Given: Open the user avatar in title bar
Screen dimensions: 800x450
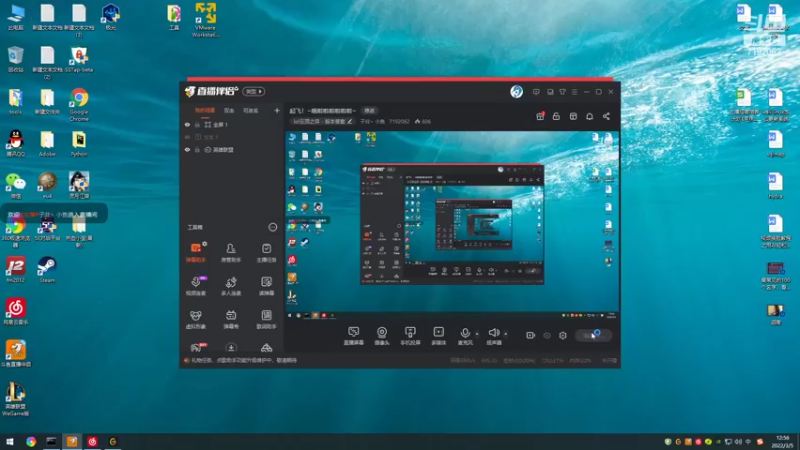Looking at the screenshot, I should coord(516,92).
